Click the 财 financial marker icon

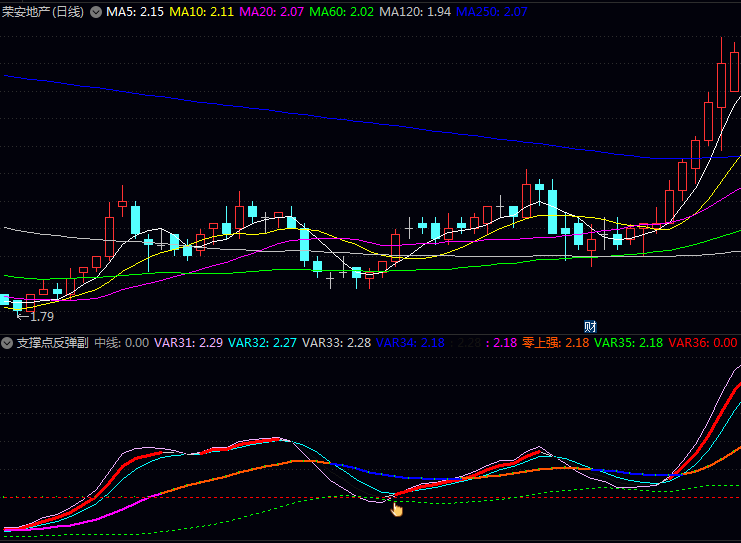pyautogui.click(x=590, y=327)
